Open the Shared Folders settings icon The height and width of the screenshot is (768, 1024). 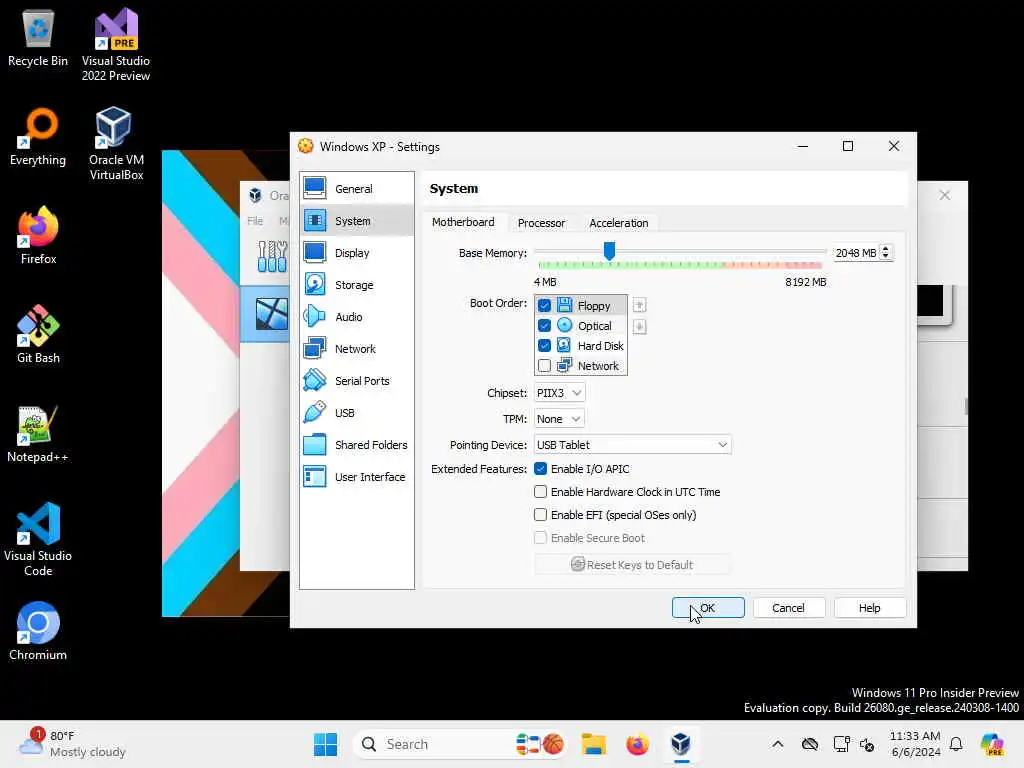(315, 444)
